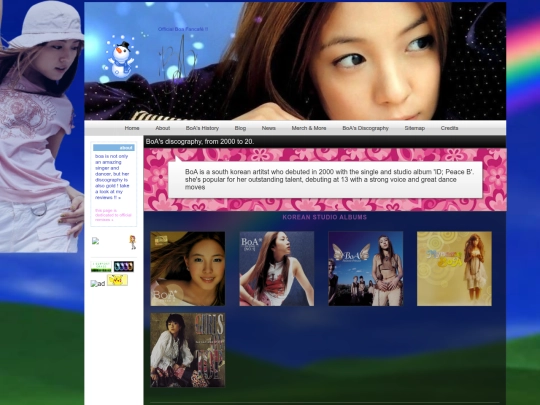The height and width of the screenshot is (405, 540).
Task: Click the pink 'dedicated to official remixes' link
Action: point(113,215)
